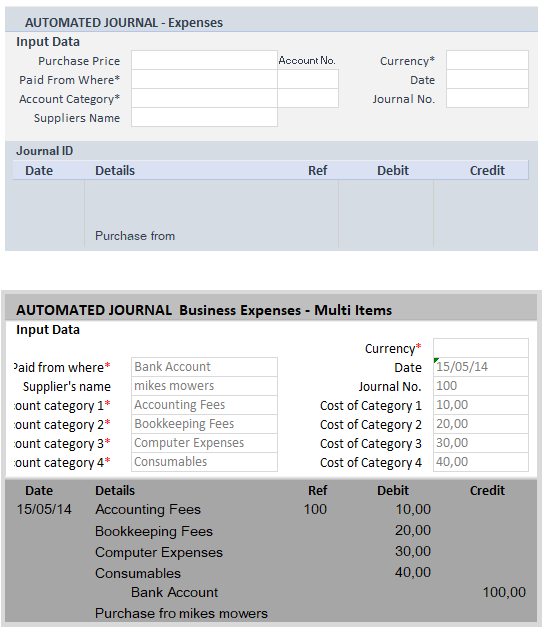The height and width of the screenshot is (633, 545).
Task: Select the 15/05/14 date input cell
Action: point(481,367)
